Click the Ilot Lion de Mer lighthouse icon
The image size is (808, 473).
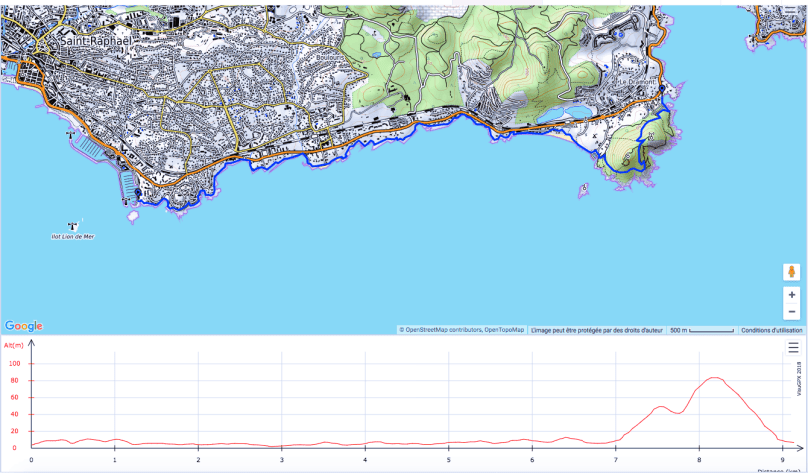[70, 226]
